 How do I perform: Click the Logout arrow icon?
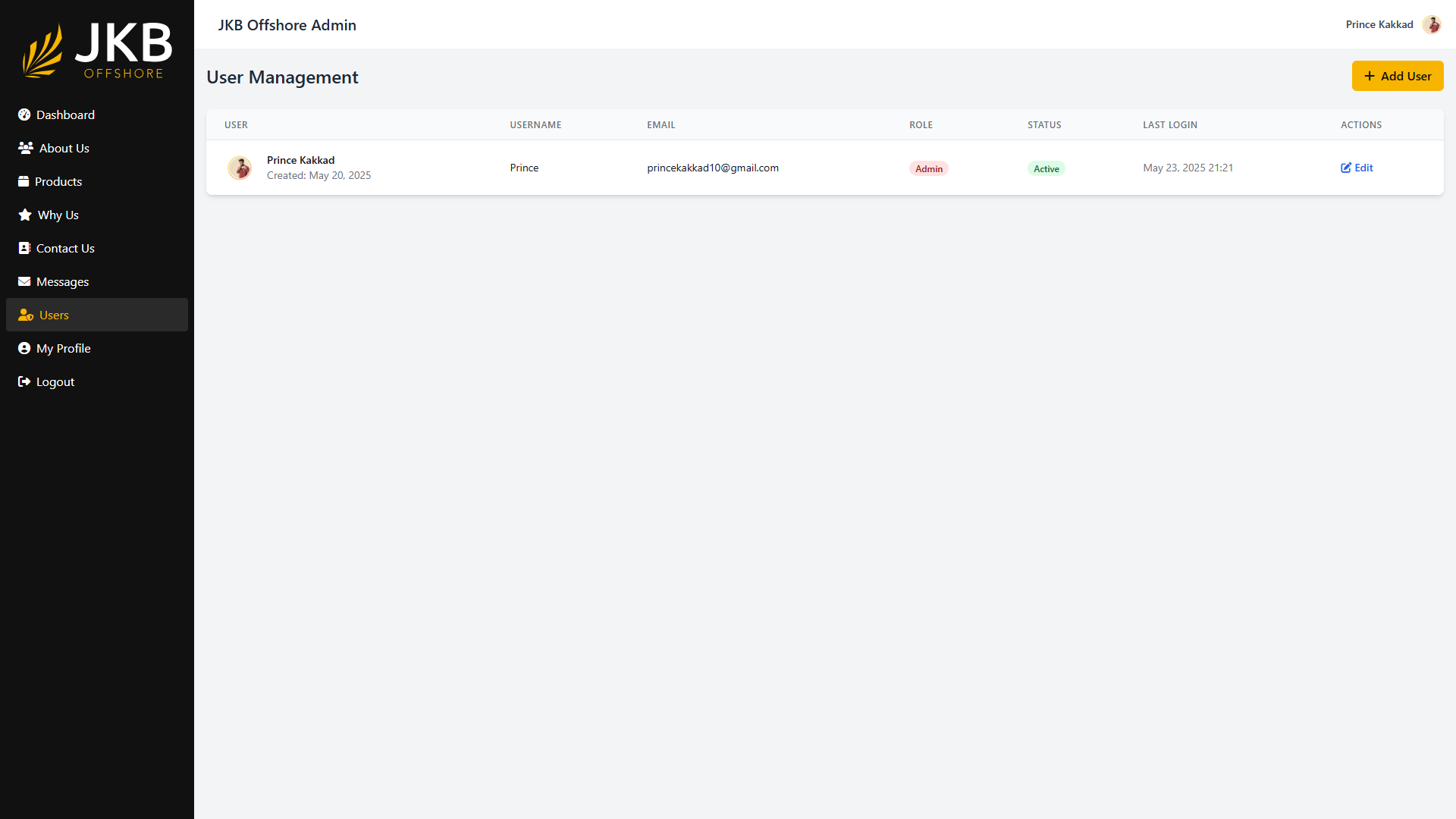pyautogui.click(x=24, y=381)
